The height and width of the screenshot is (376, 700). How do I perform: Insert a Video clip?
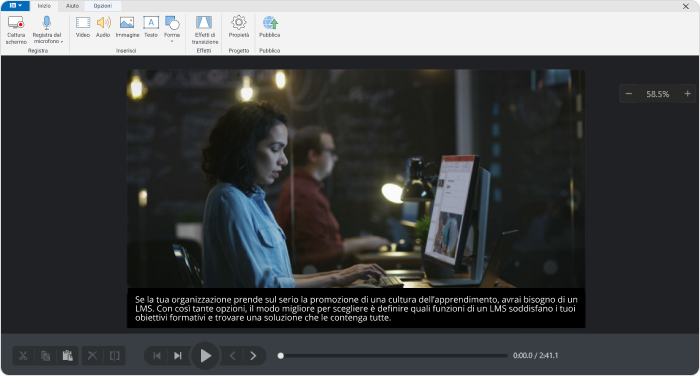[83, 27]
